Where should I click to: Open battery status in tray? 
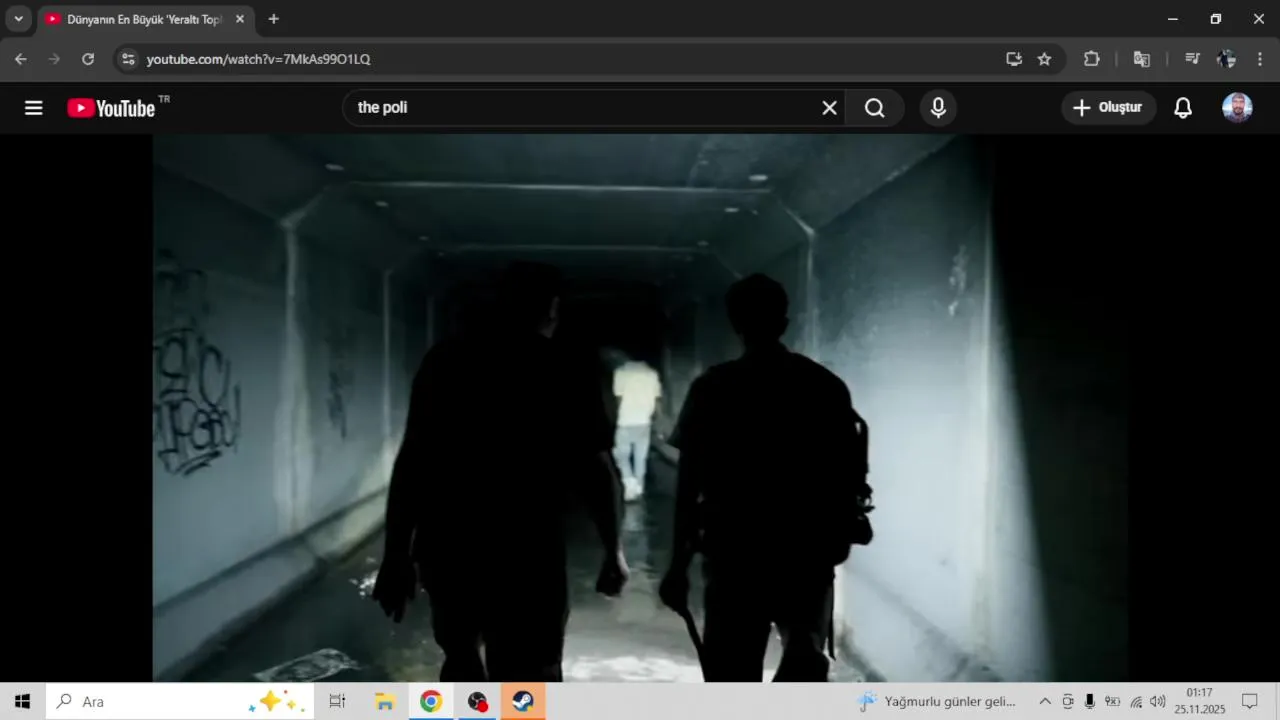[1112, 701]
